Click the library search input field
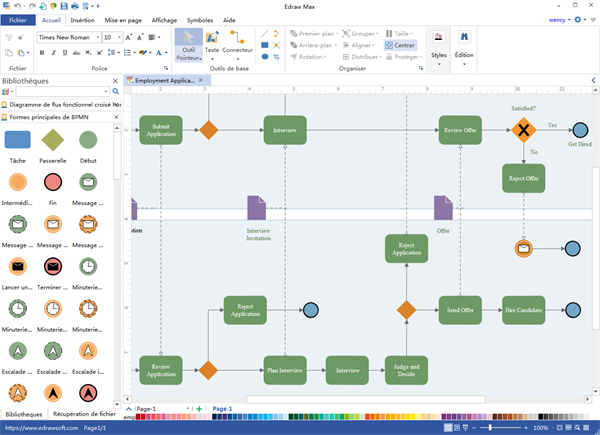The height and width of the screenshot is (435, 600). tap(63, 91)
